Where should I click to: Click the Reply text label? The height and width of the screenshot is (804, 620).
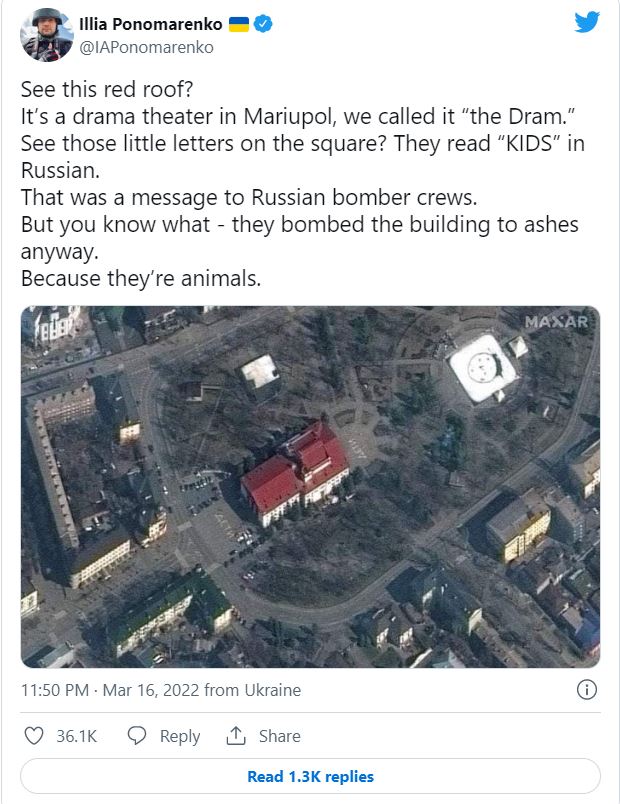tap(180, 736)
